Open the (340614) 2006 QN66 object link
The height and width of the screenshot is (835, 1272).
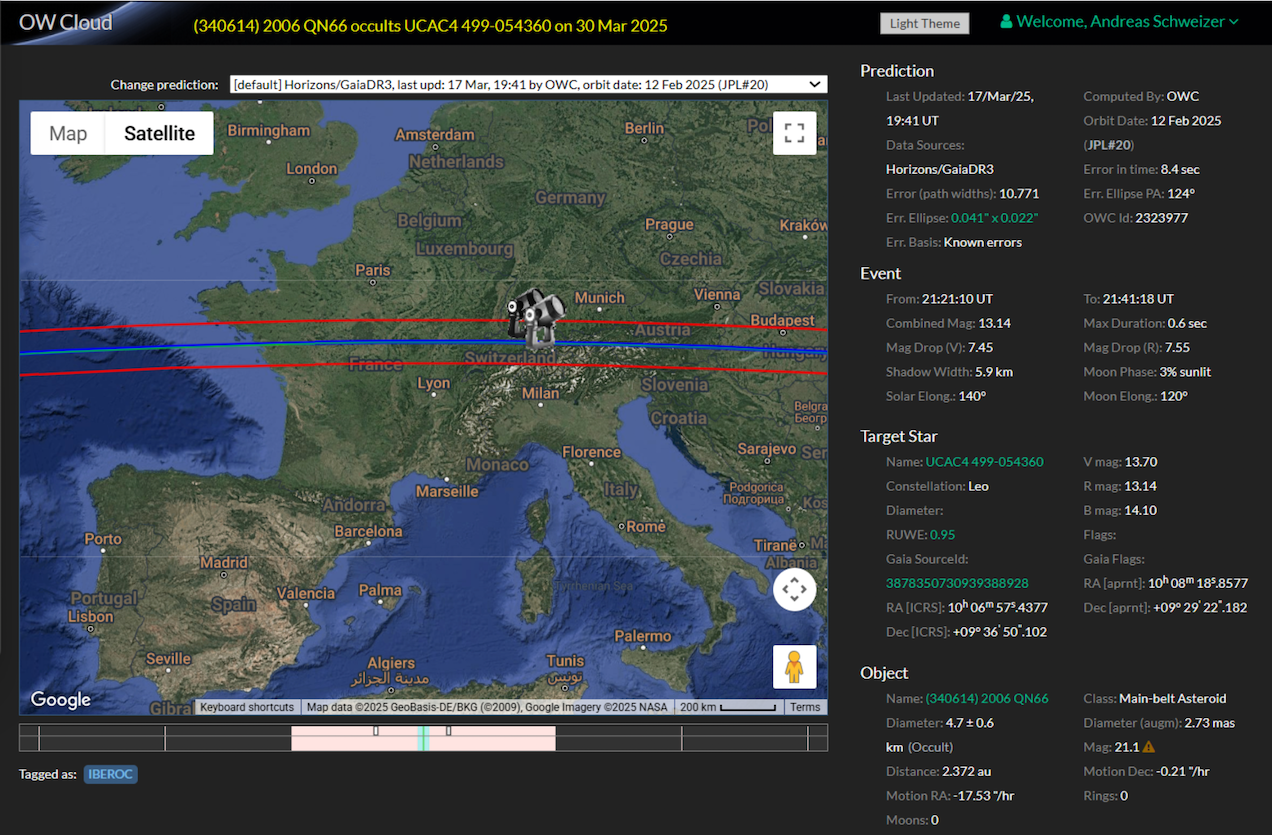[987, 698]
